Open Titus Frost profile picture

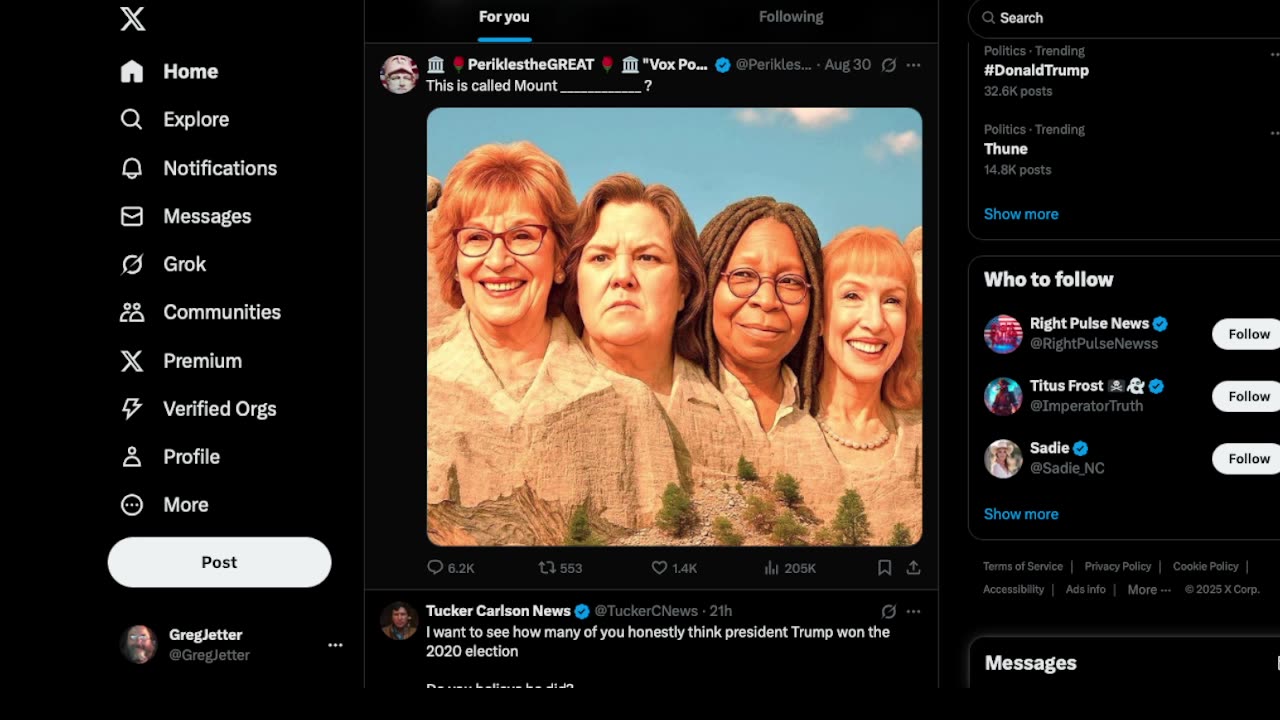(1003, 396)
